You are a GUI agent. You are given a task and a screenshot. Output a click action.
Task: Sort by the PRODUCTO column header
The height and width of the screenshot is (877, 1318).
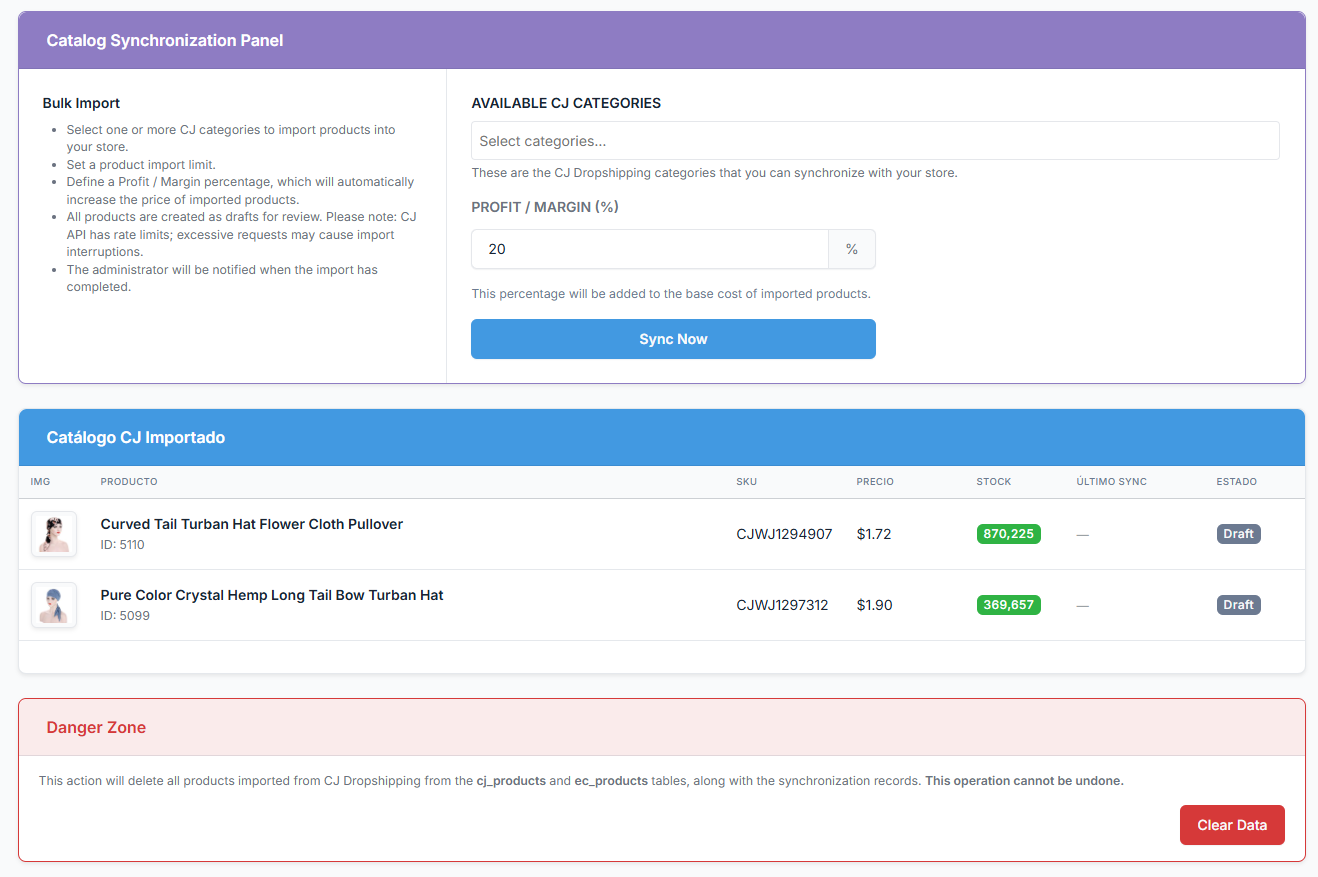(129, 482)
